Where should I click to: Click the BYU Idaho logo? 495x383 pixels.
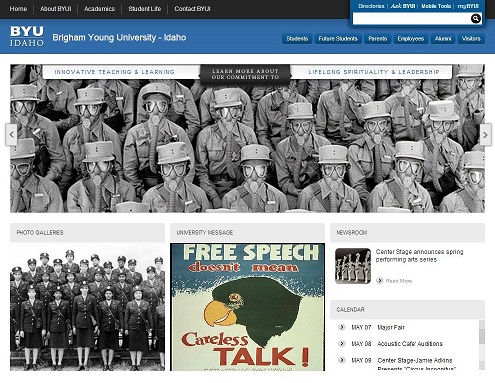click(27, 36)
